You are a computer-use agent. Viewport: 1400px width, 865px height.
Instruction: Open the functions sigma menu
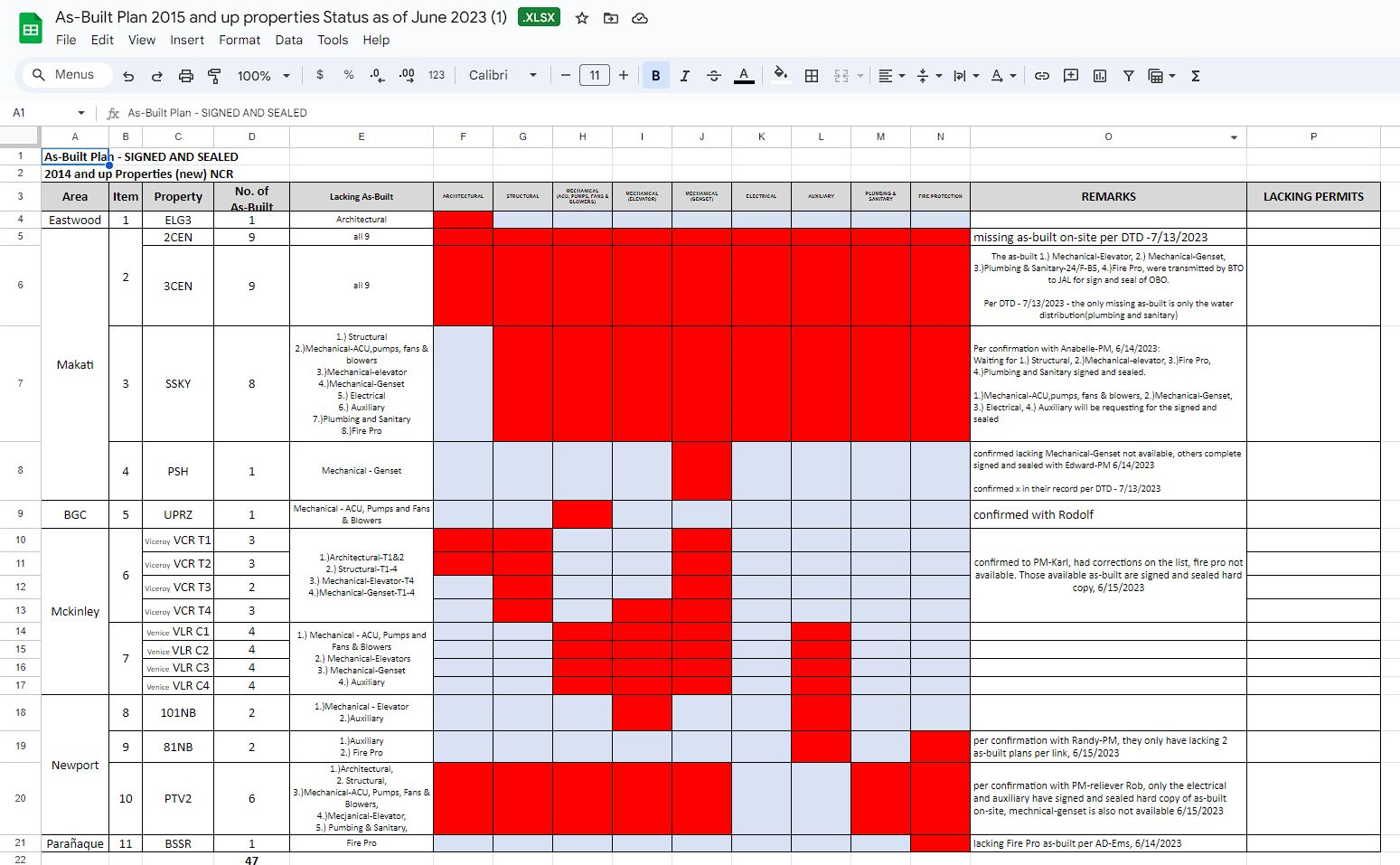click(x=1196, y=76)
